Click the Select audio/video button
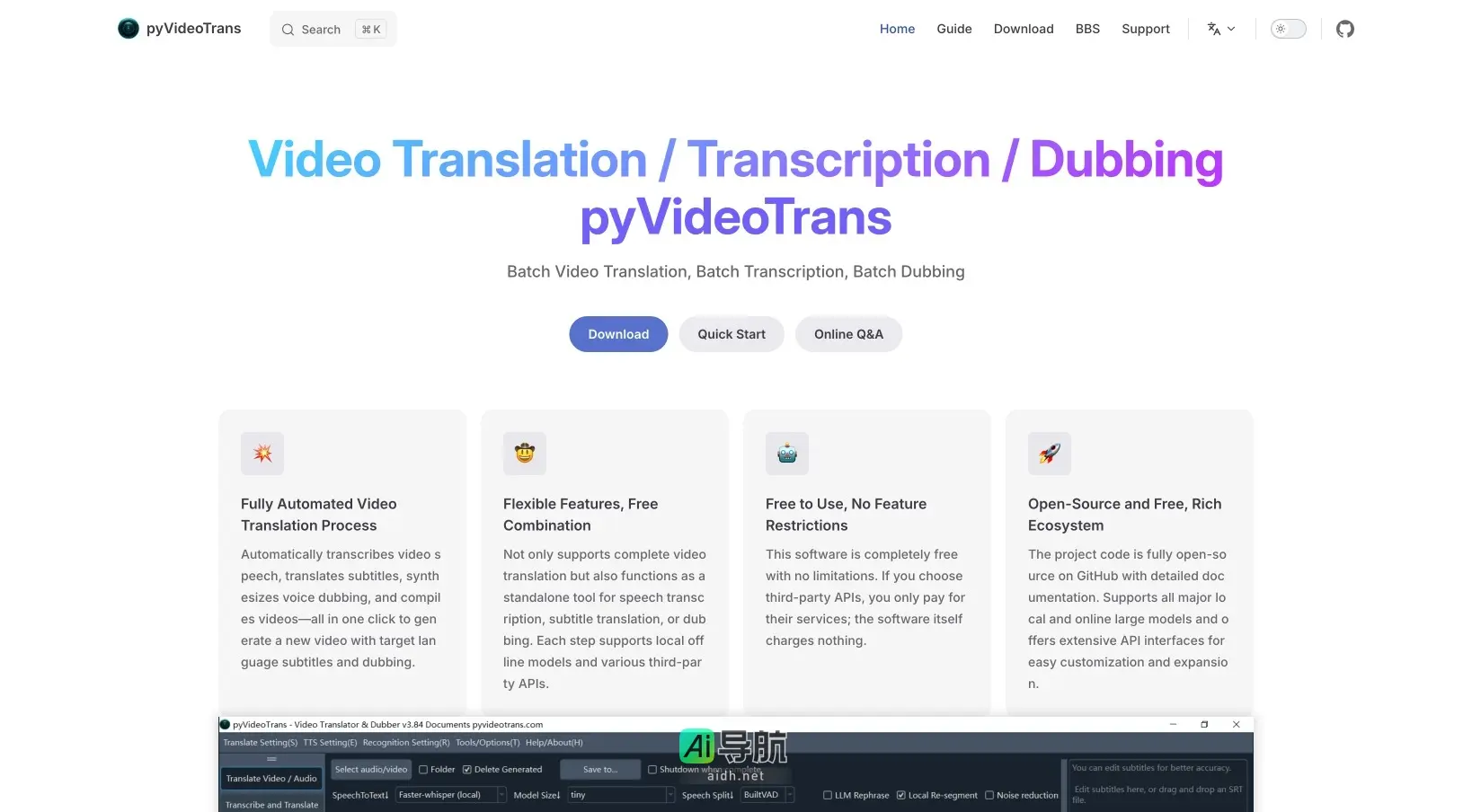The width and height of the screenshot is (1472, 812). pos(371,770)
